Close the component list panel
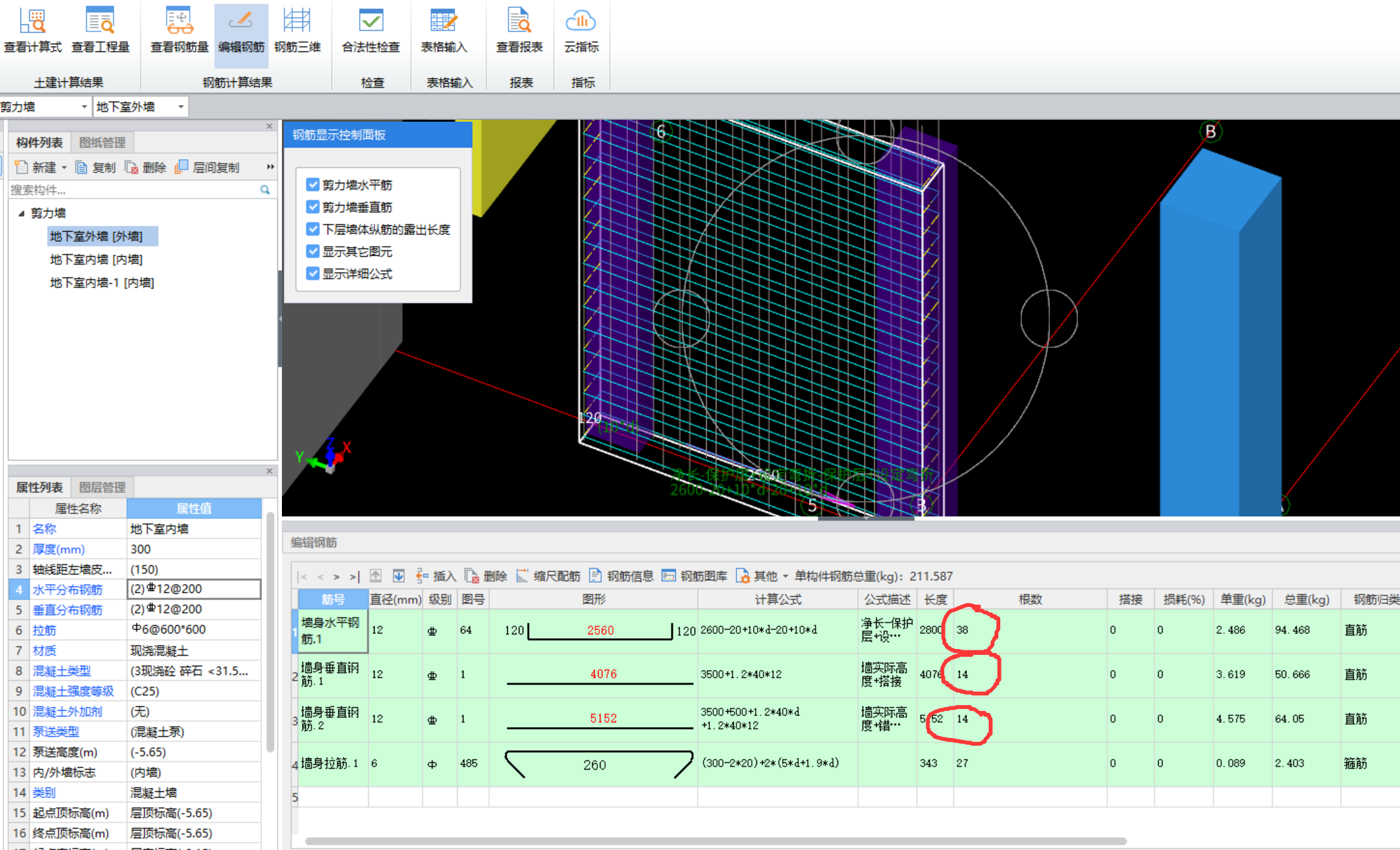1400x850 pixels. click(270, 126)
